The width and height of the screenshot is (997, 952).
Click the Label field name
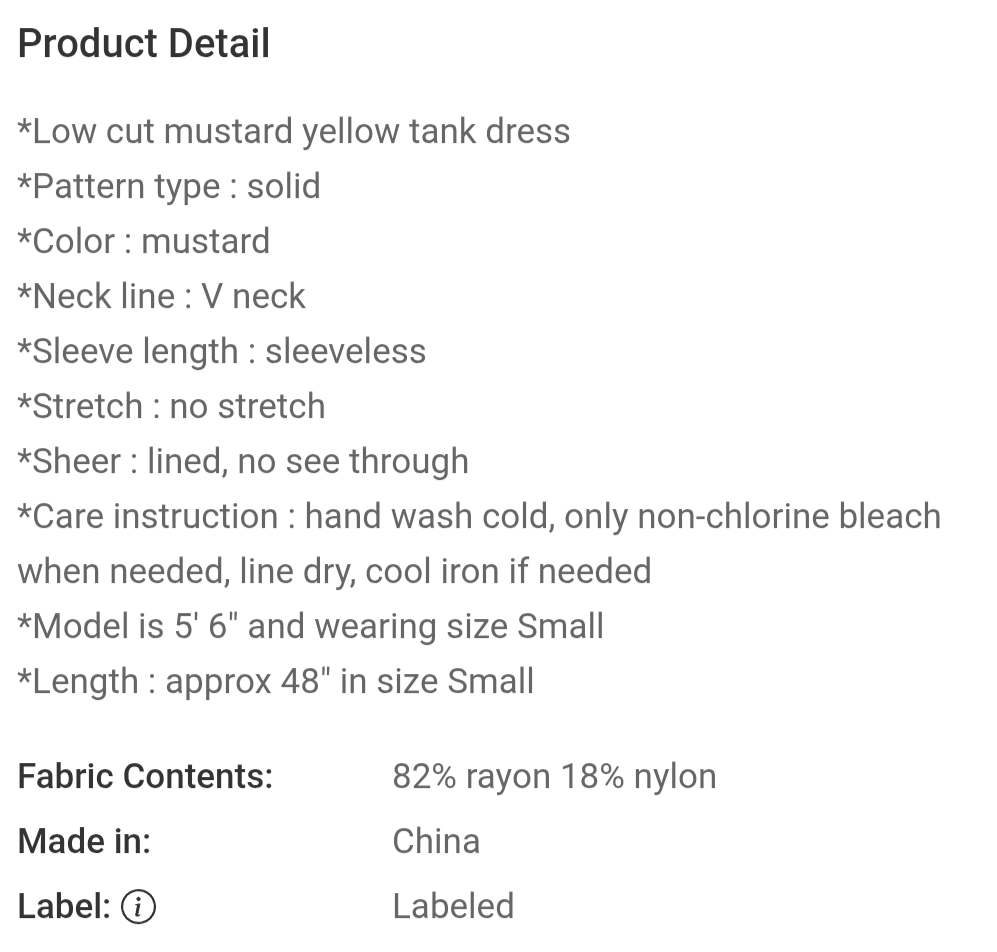click(65, 906)
